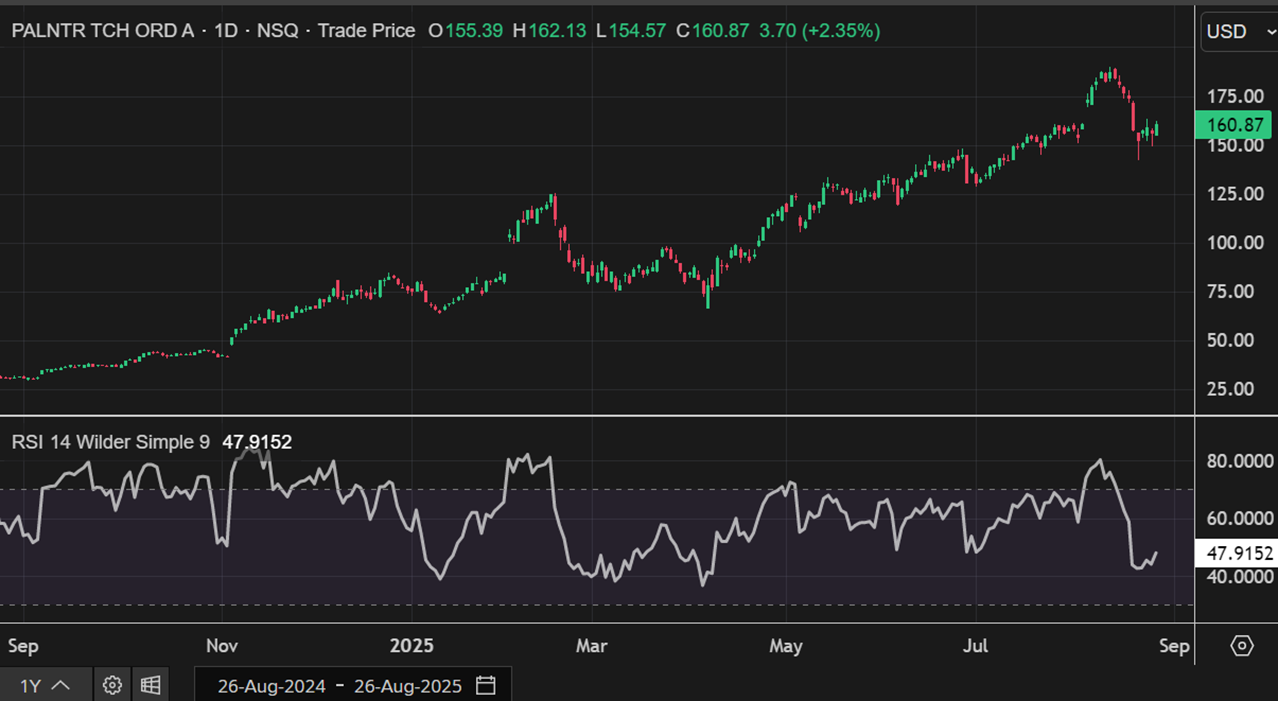
Task: Click the RSI upper dashed overbought line
Action: pyautogui.click(x=600, y=489)
